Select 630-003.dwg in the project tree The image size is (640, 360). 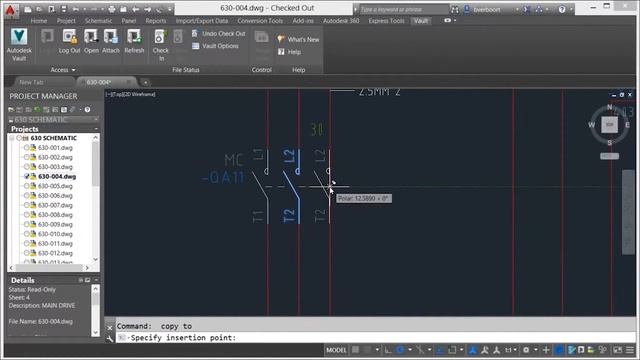[x=55, y=167]
